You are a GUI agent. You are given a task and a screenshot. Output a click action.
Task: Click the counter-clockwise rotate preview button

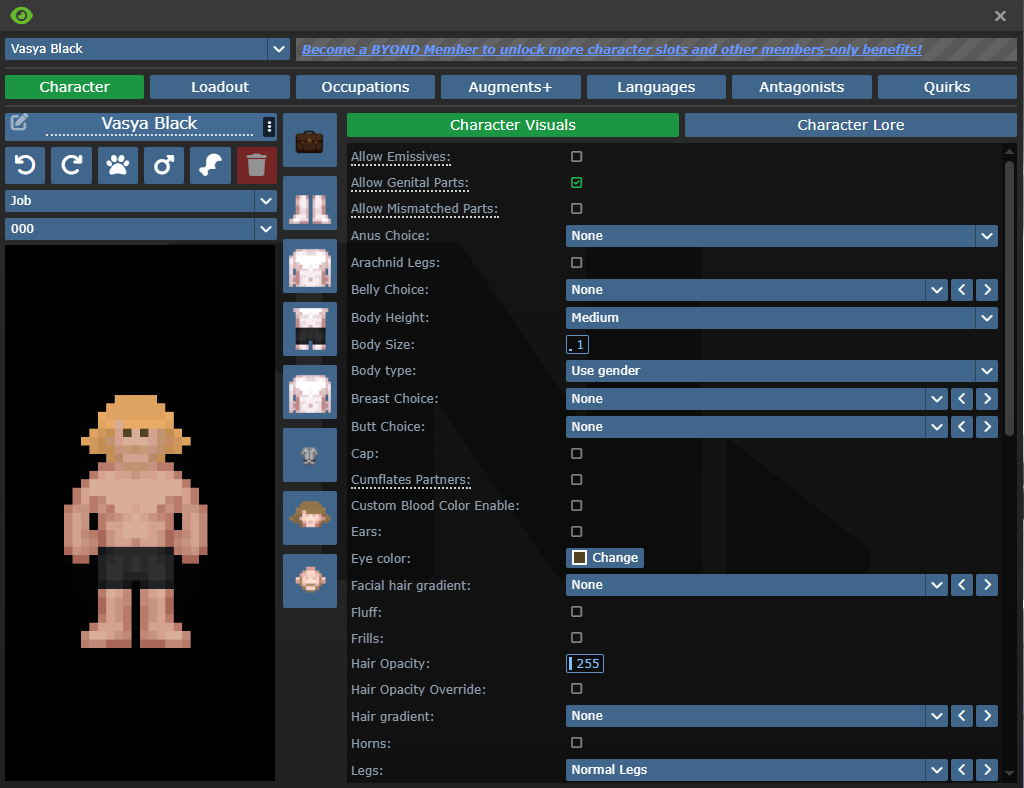tap(25, 165)
